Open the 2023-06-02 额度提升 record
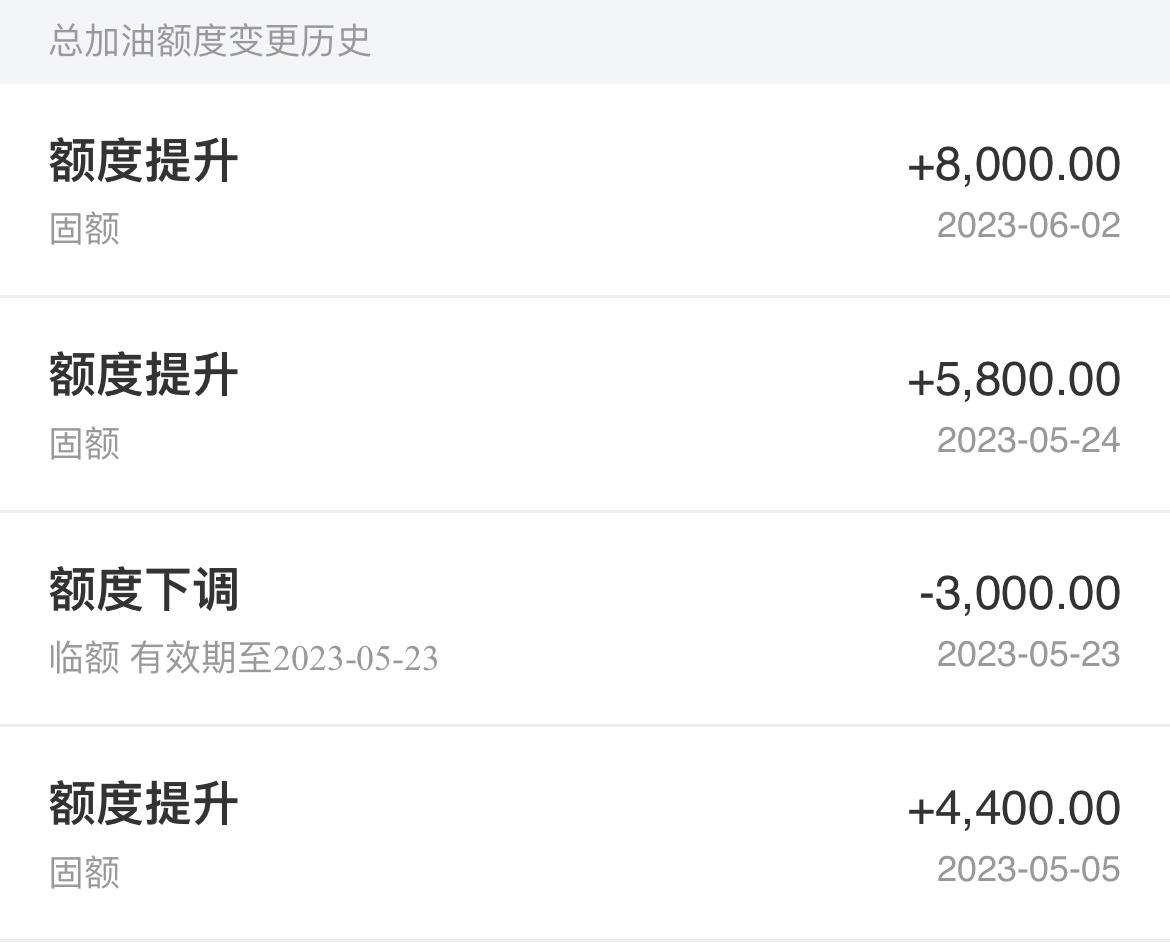This screenshot has height=949, width=1170. [x=585, y=190]
